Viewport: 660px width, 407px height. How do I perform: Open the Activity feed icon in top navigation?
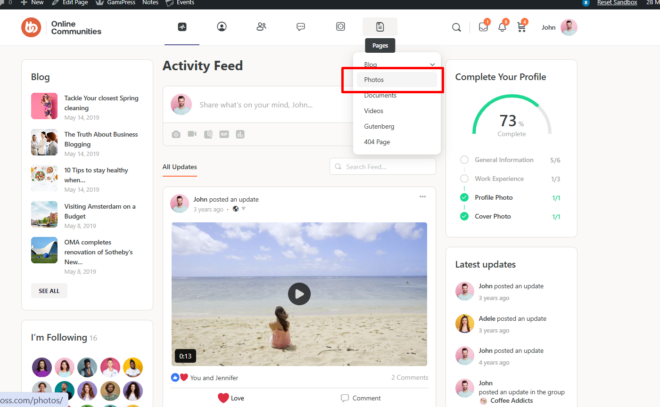(182, 27)
